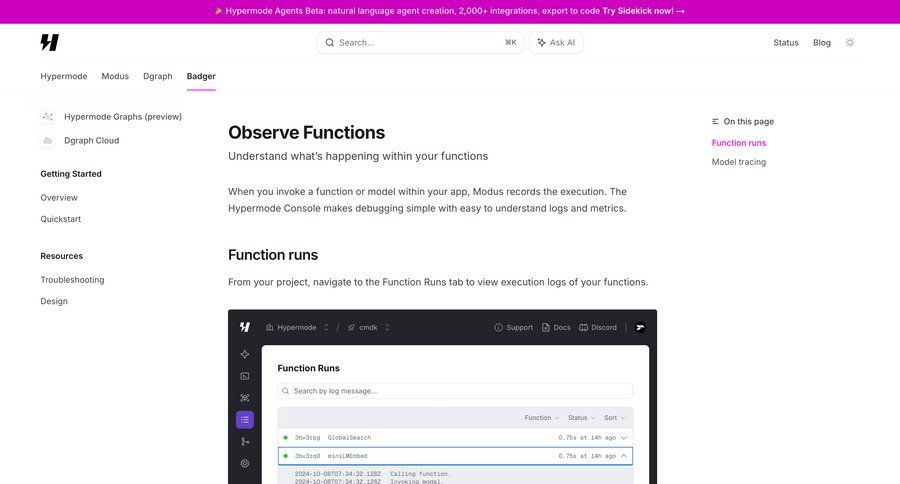
Task: Switch to the Dgraph tab
Action: coord(158,76)
